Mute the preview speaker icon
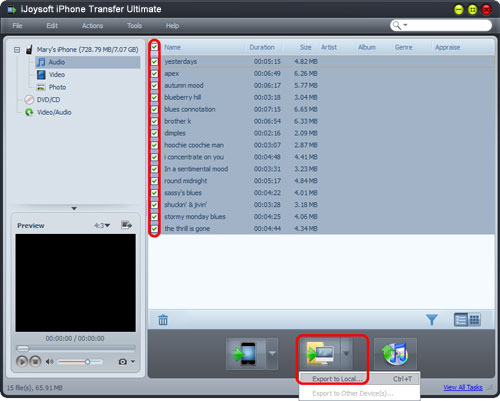 (x=49, y=362)
